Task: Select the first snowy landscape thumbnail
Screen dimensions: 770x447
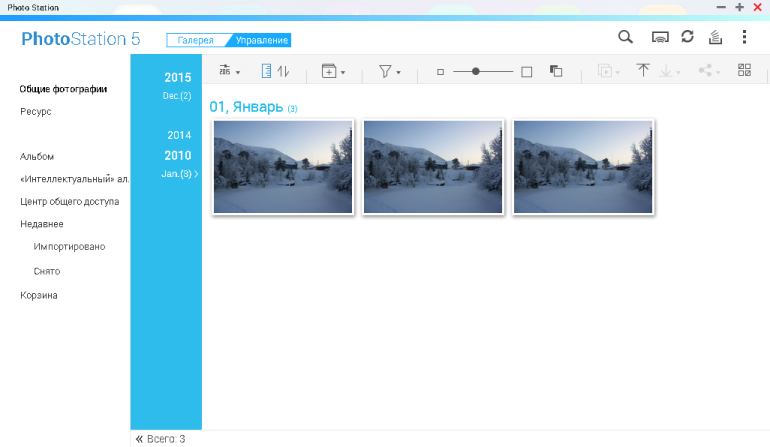Action: [x=283, y=167]
